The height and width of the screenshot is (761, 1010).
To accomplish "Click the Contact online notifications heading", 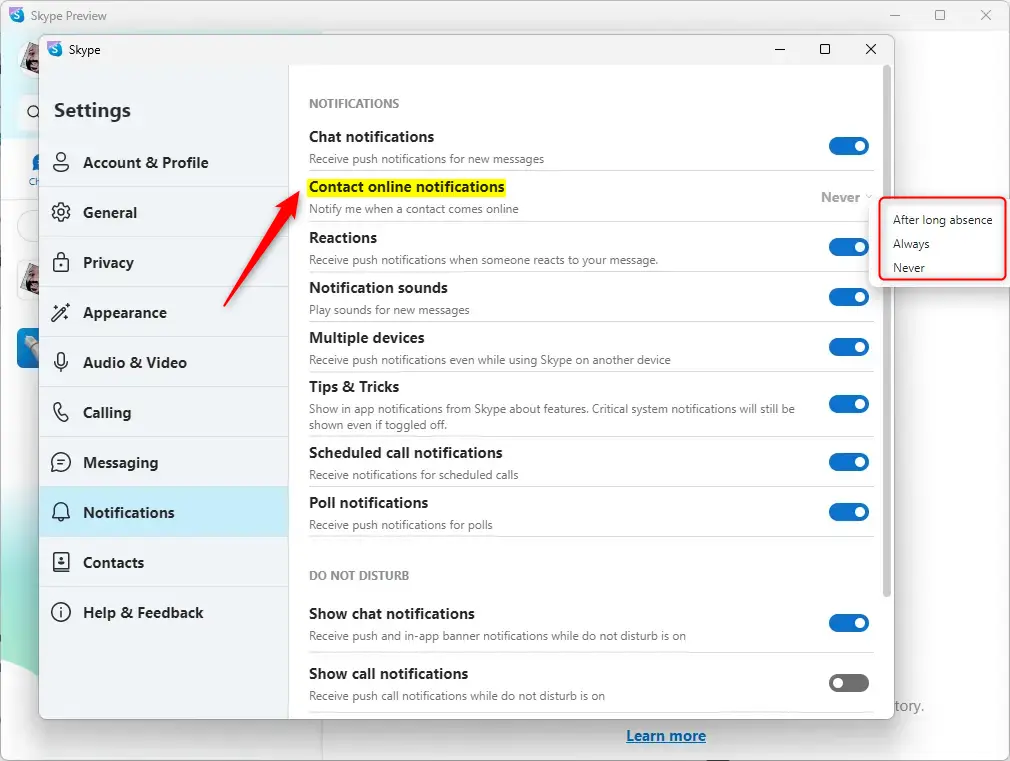I will pos(406,187).
